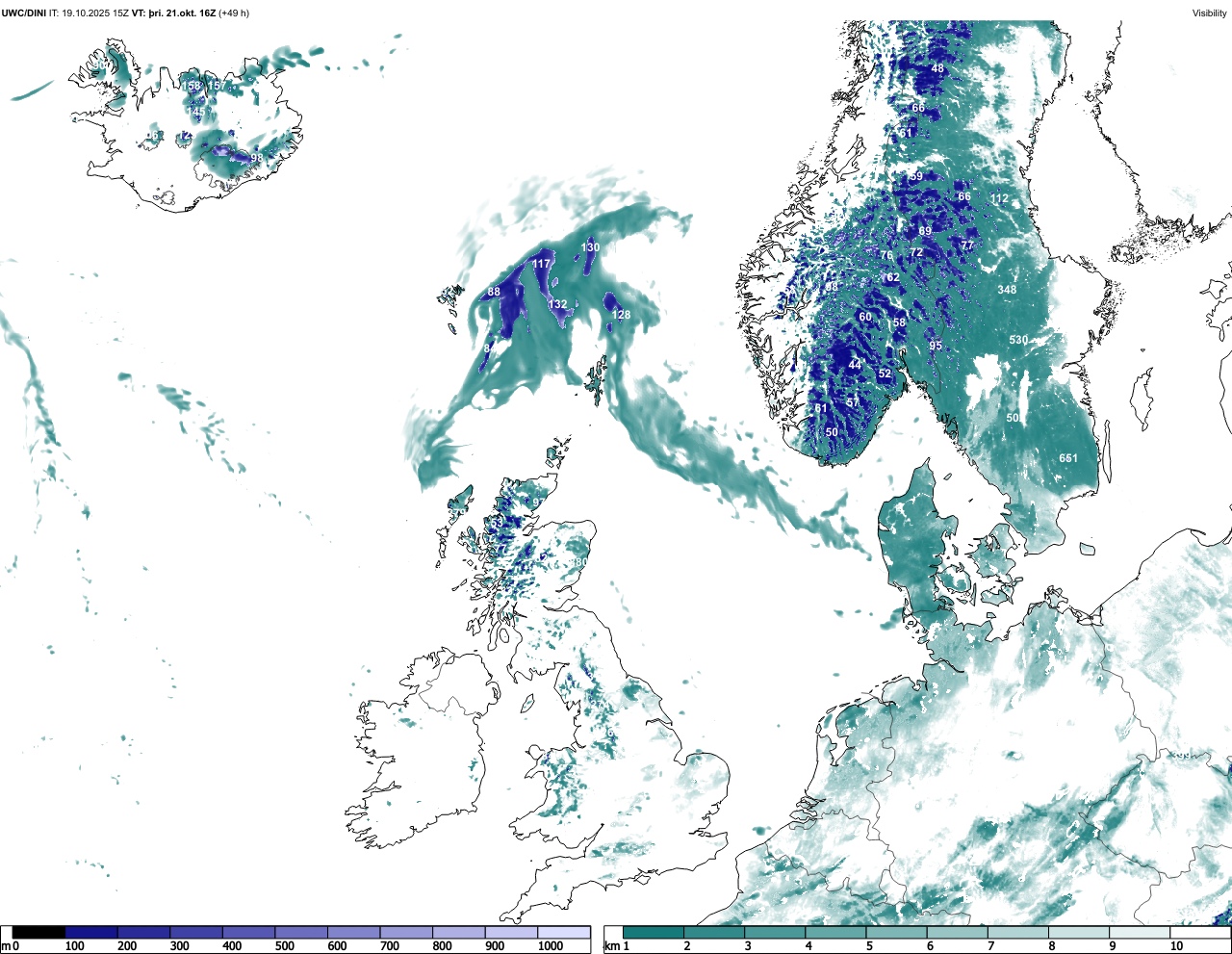Screen dimensions: 1232x954
Task: Click the '130' value over the Norwegian Sea
Action: (x=590, y=247)
